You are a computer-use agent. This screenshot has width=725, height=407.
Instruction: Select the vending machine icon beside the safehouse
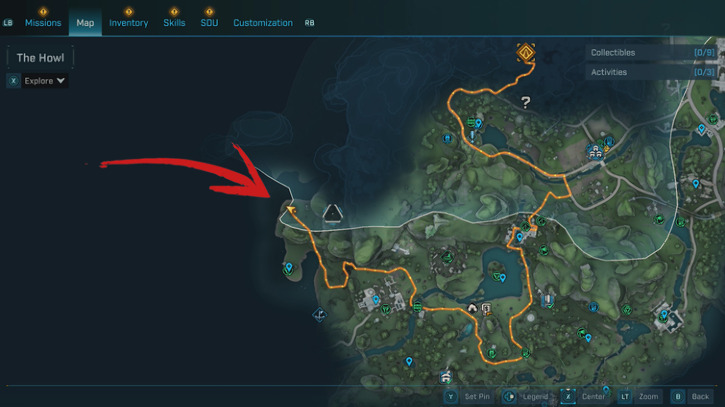(x=486, y=308)
